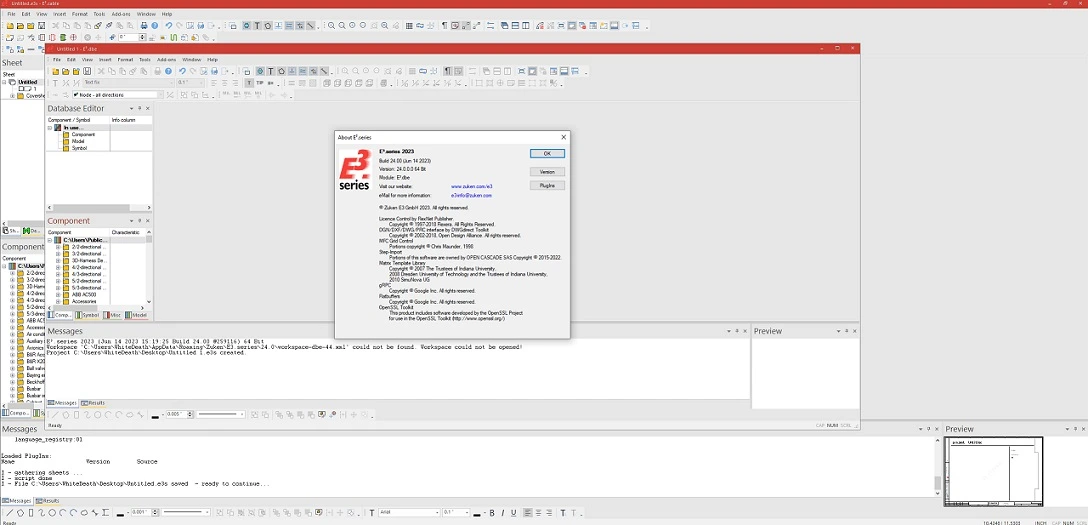Toggle the T text mode in E3.dbe toolbar
This screenshot has height=525, width=1088.
tap(271, 71)
